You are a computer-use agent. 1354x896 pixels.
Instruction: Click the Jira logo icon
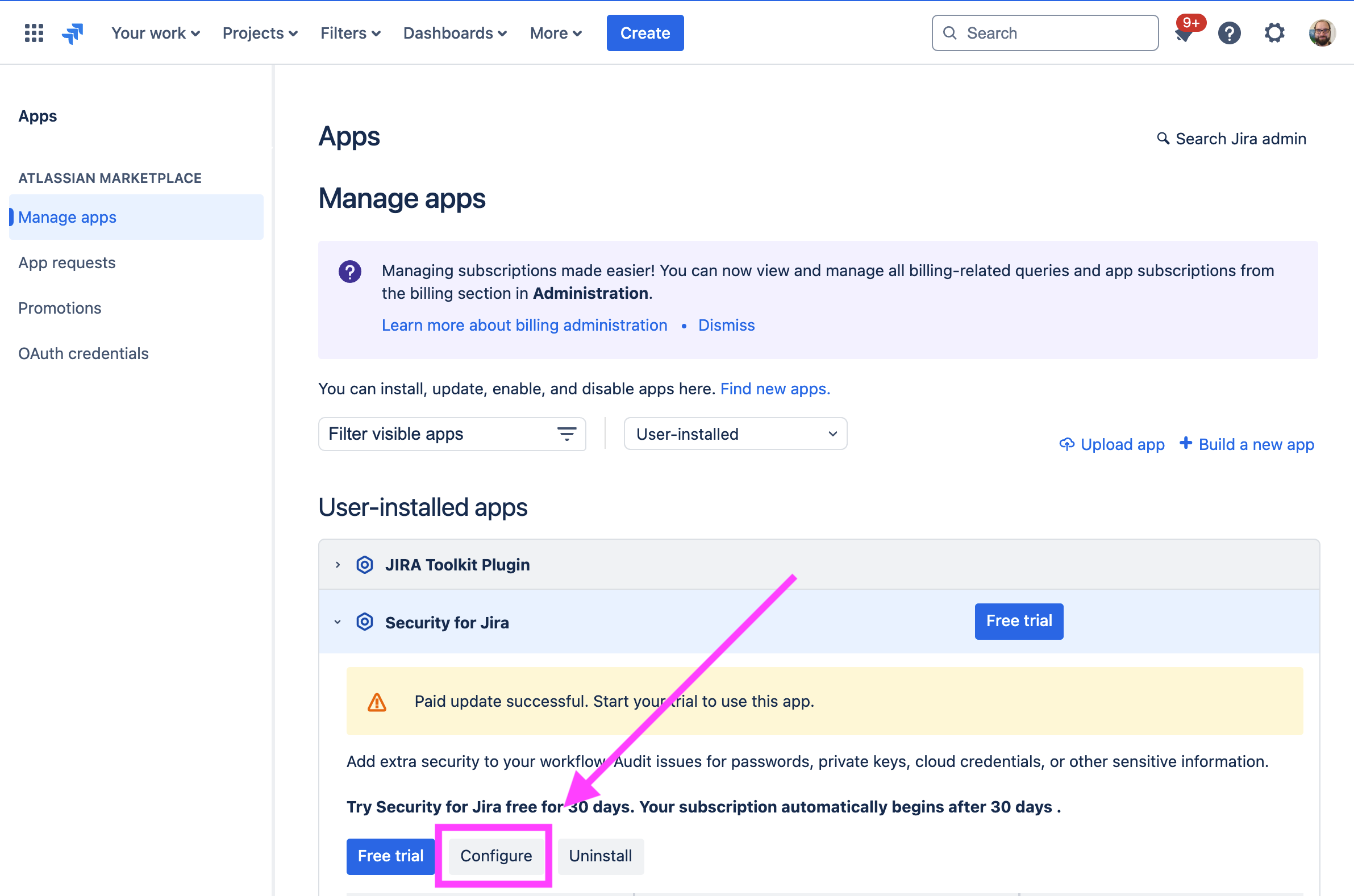click(73, 33)
